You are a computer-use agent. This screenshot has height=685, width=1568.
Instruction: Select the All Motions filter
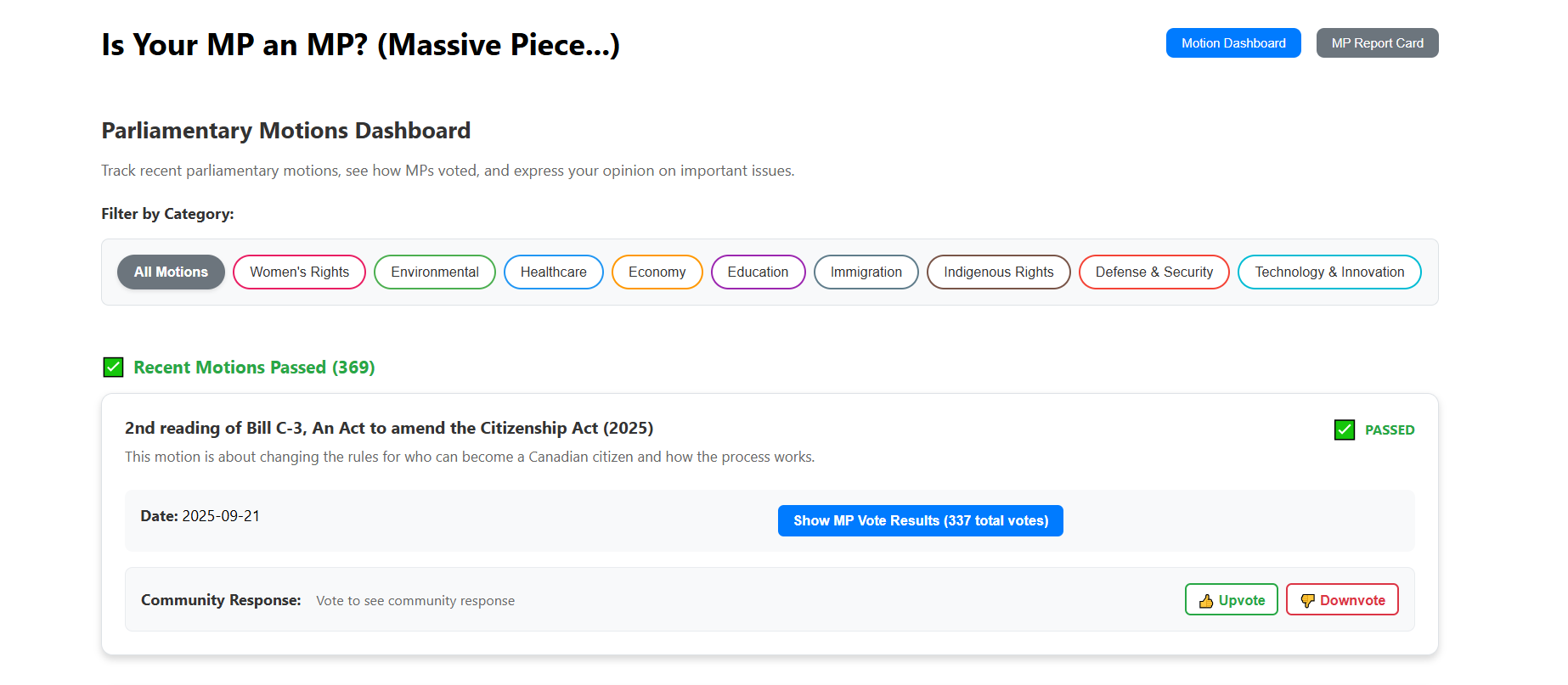tap(171, 272)
